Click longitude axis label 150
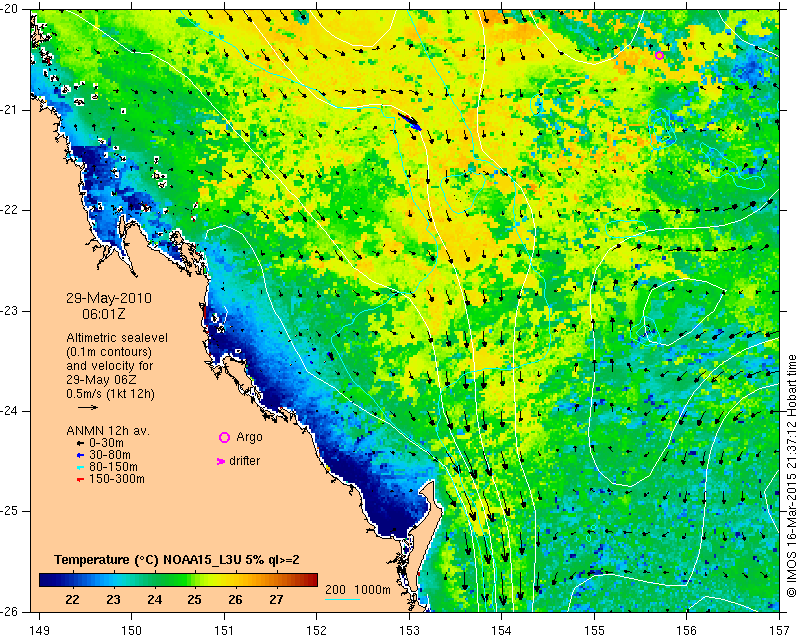Image resolution: width=800 pixels, height=640 pixels. (131, 630)
